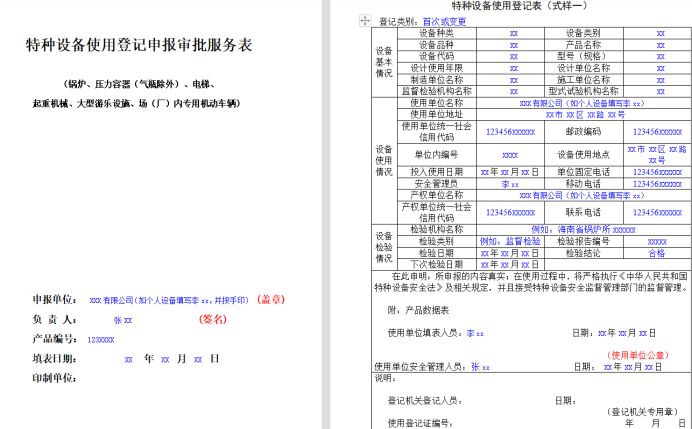Click the 设备基本情况 section header cell
Image resolution: width=692 pixels, height=429 pixels.
pyautogui.click(x=384, y=62)
